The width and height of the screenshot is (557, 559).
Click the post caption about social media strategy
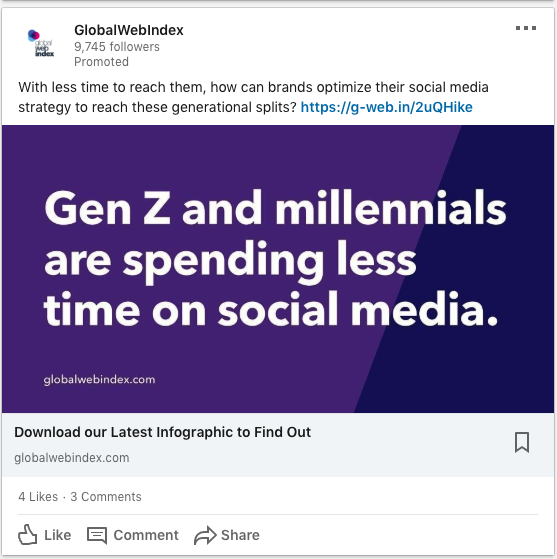click(253, 97)
